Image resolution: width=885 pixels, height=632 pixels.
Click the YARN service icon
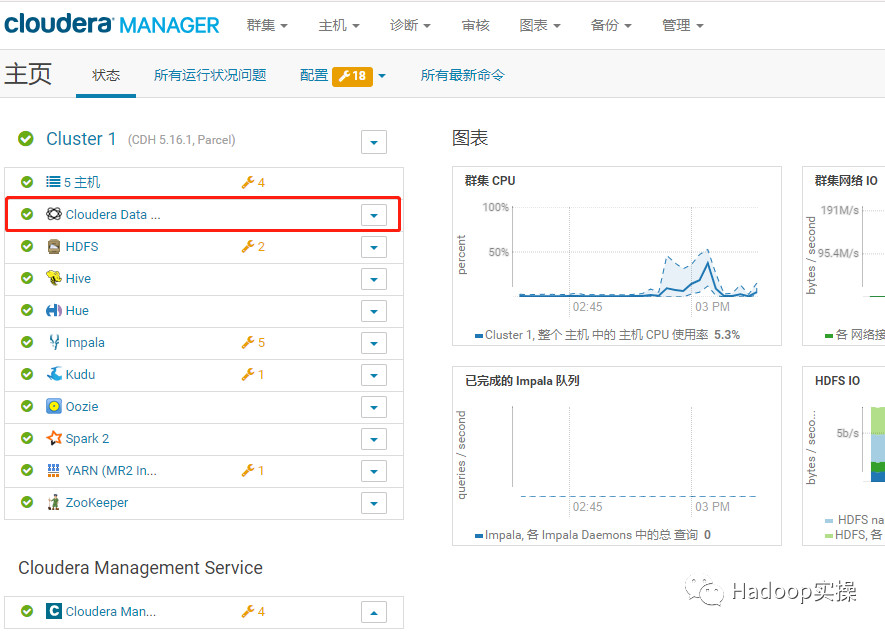click(53, 470)
